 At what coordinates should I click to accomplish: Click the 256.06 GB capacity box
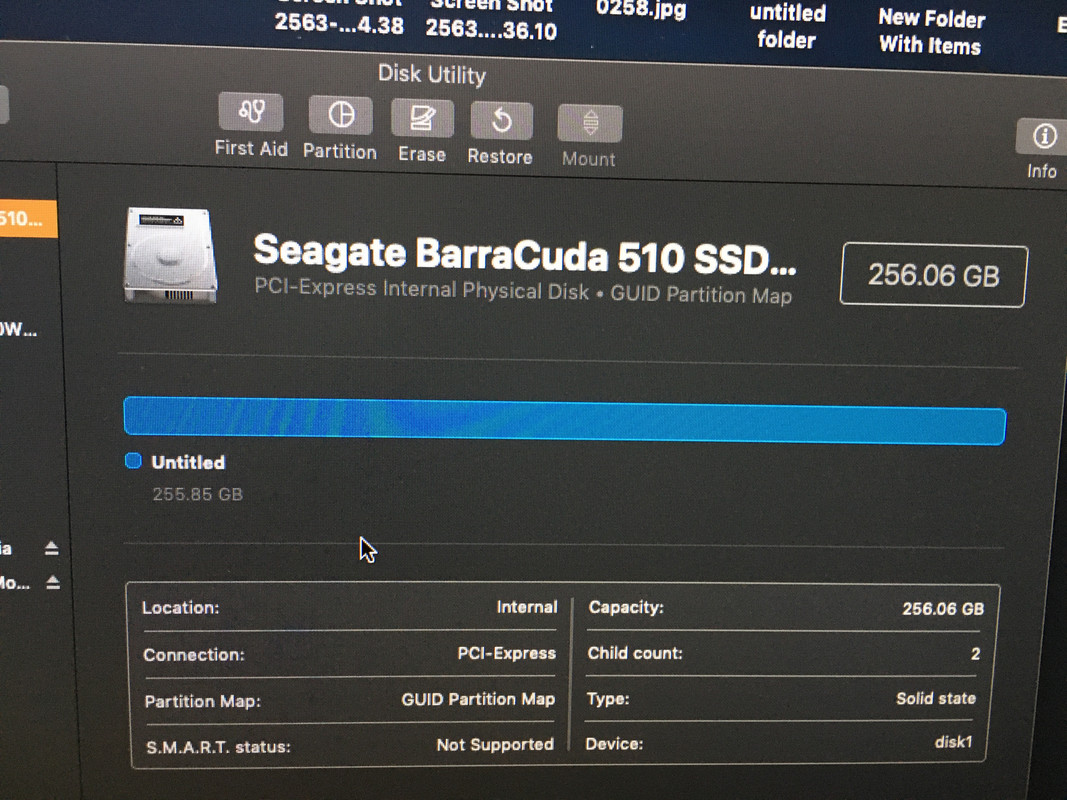pyautogui.click(x=934, y=276)
